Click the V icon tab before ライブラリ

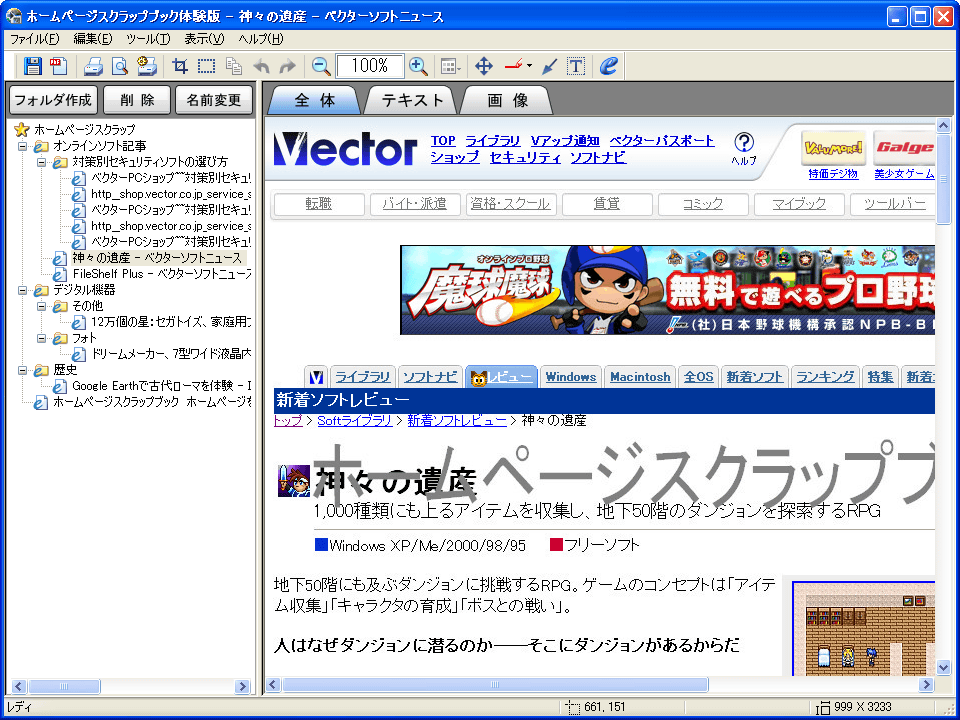tap(316, 377)
